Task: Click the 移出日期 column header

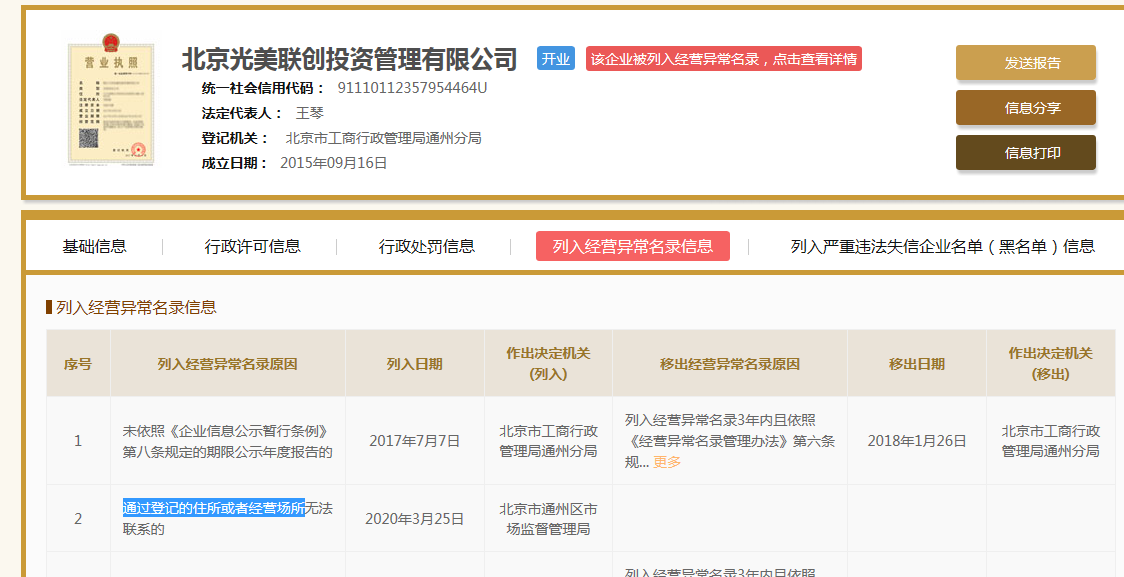Action: click(x=916, y=364)
